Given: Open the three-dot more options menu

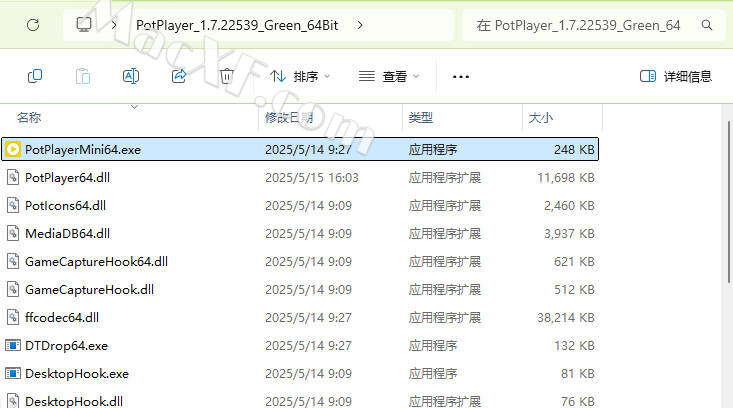Looking at the screenshot, I should click(460, 77).
